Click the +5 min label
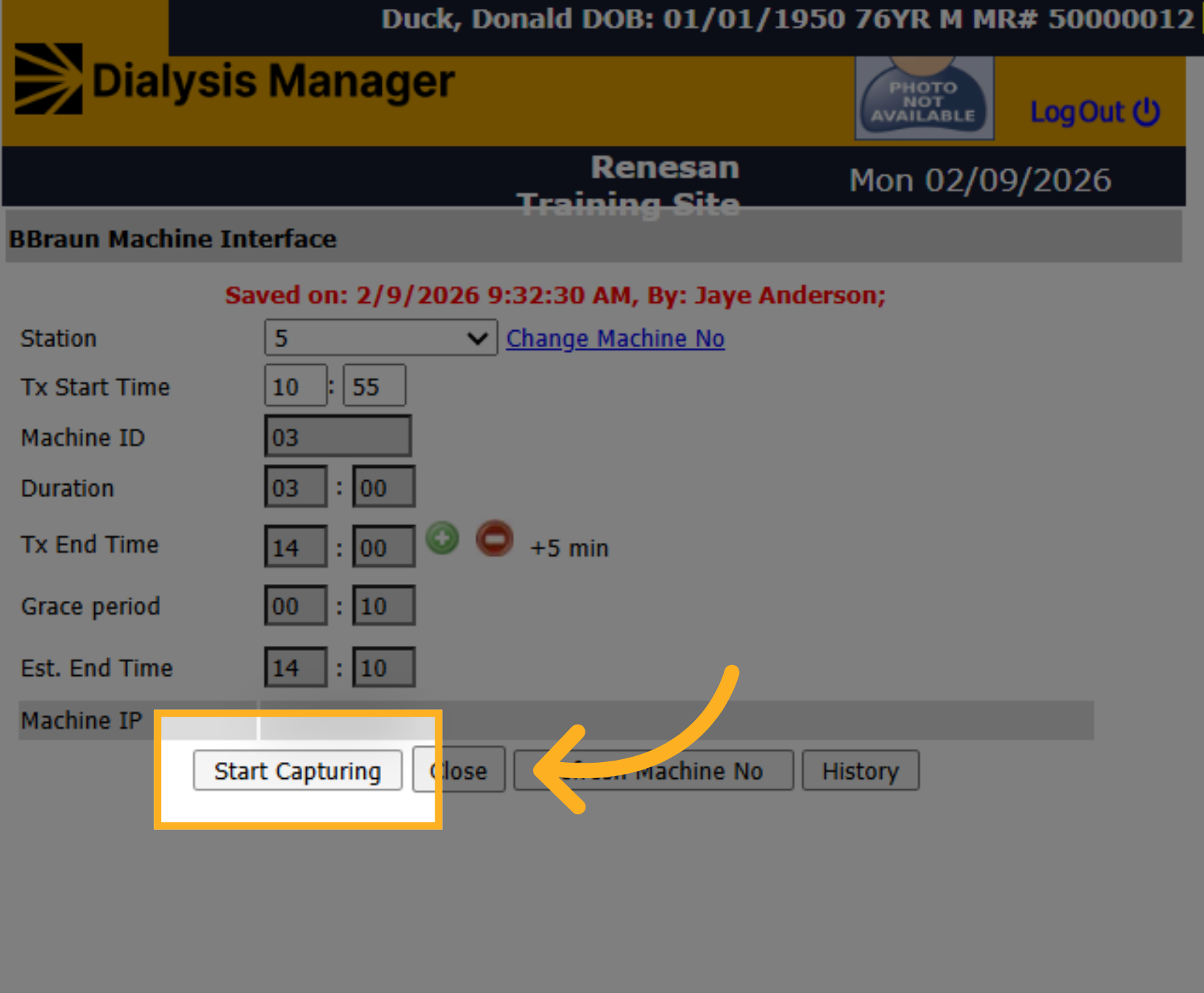Viewport: 1204px width, 993px height. (x=569, y=548)
